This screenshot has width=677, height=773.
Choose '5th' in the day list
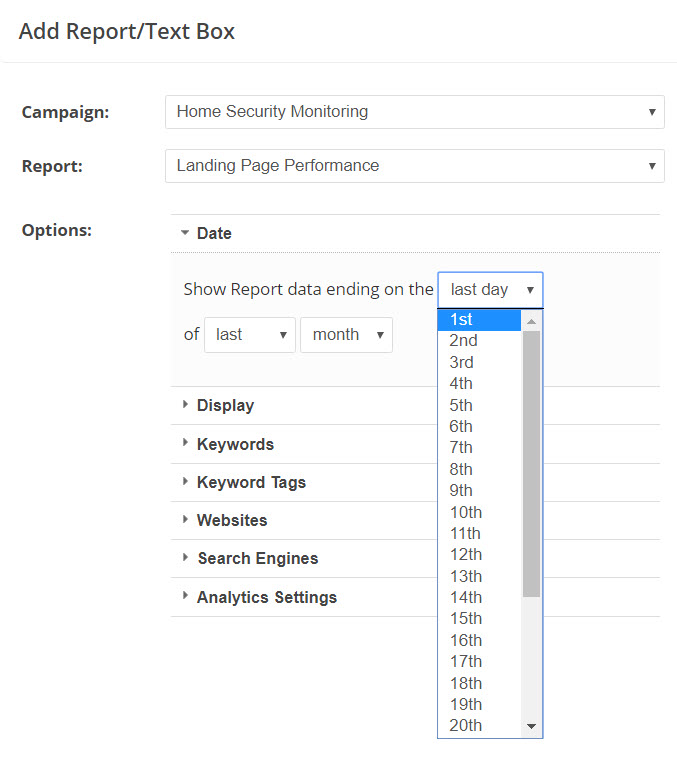click(x=479, y=405)
